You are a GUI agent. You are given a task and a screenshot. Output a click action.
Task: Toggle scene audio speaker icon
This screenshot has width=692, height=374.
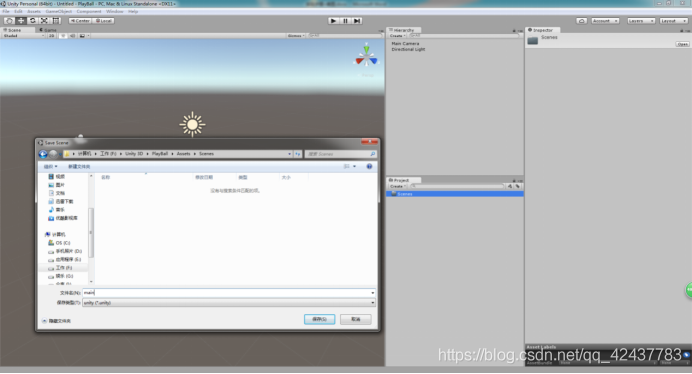[x=72, y=36]
